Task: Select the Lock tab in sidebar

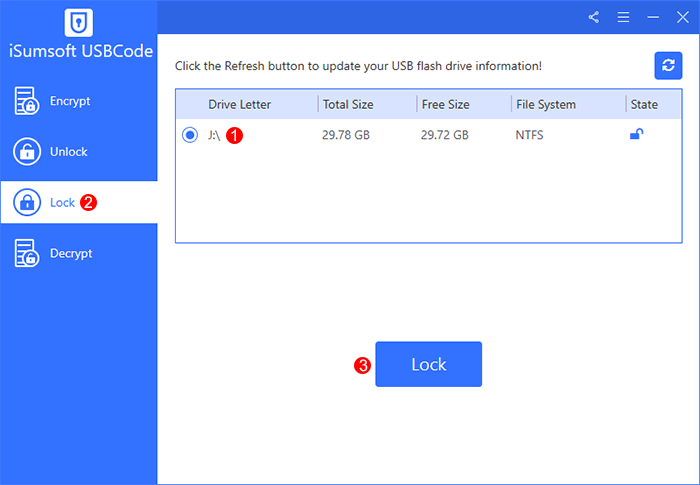Action: [79, 202]
